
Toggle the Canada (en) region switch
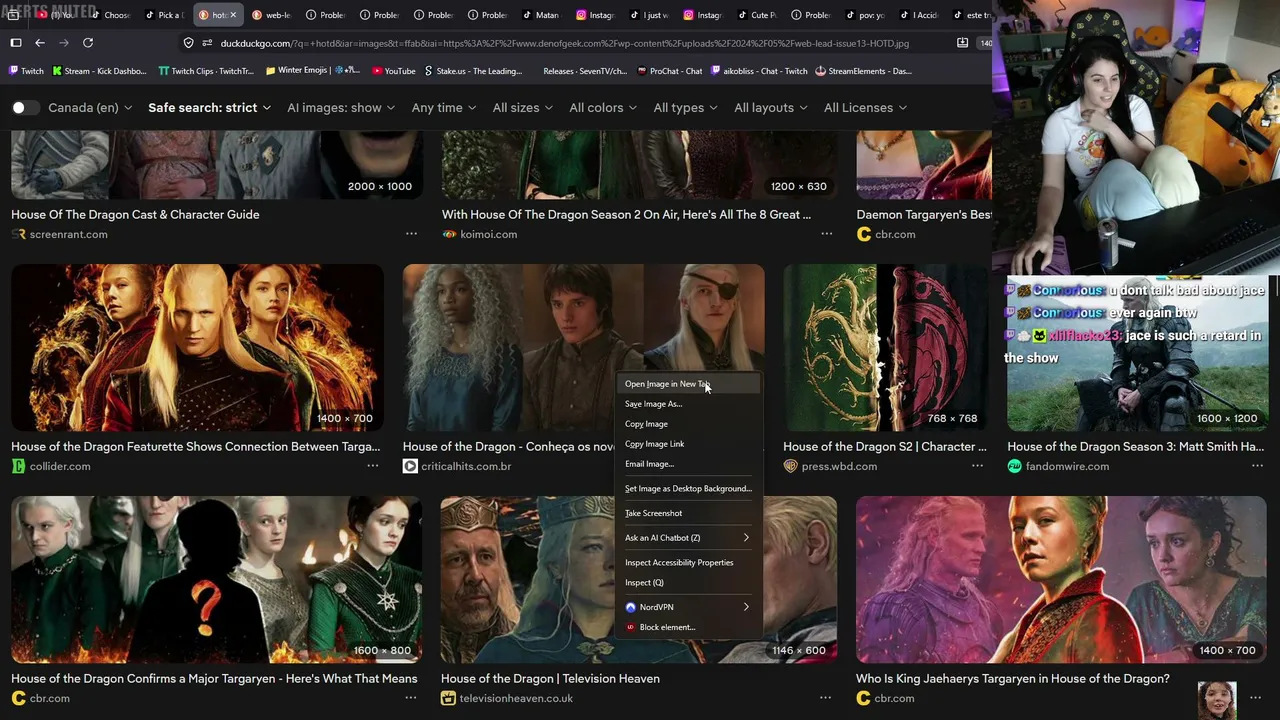(x=24, y=108)
